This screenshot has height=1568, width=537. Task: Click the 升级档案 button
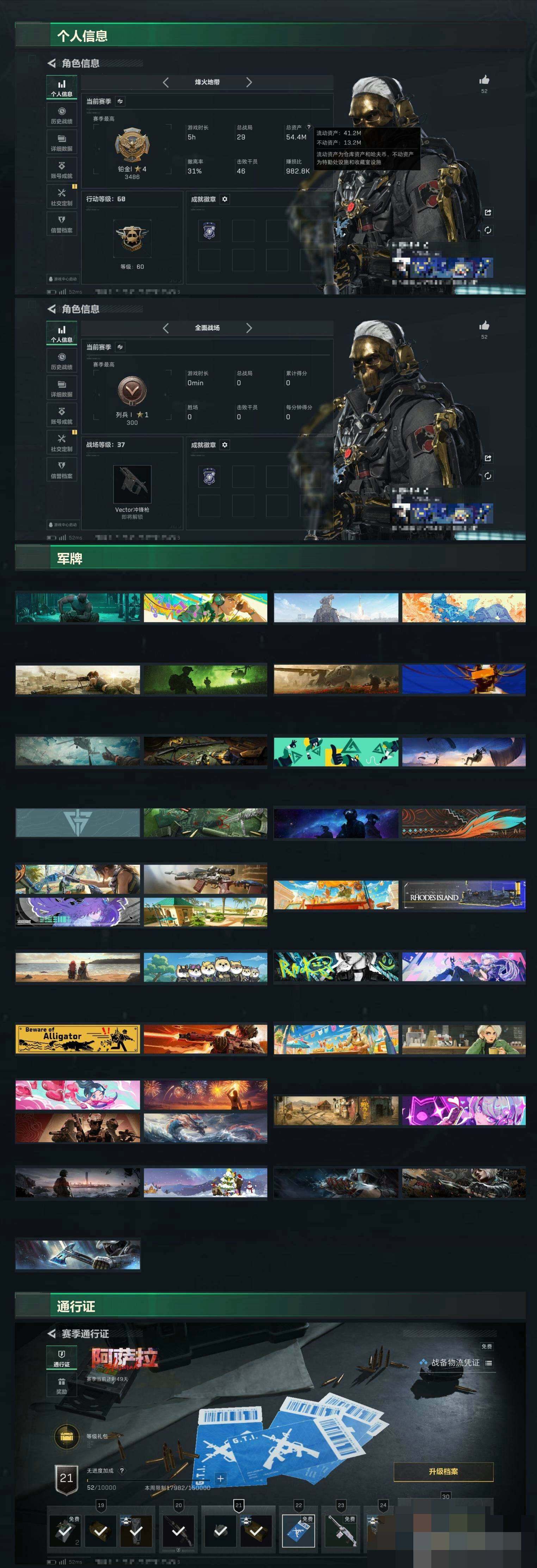point(443,1471)
